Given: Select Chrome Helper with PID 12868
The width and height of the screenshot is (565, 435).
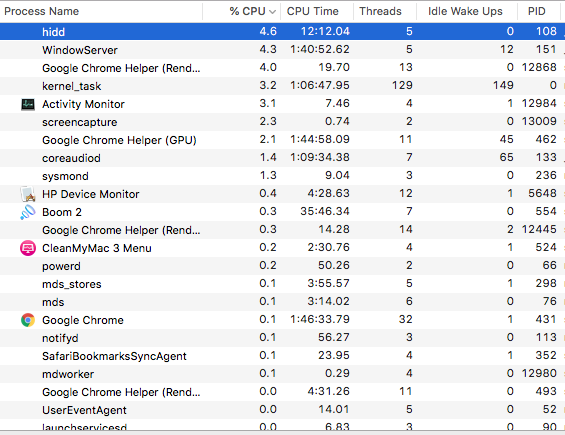Looking at the screenshot, I should click(x=121, y=68).
